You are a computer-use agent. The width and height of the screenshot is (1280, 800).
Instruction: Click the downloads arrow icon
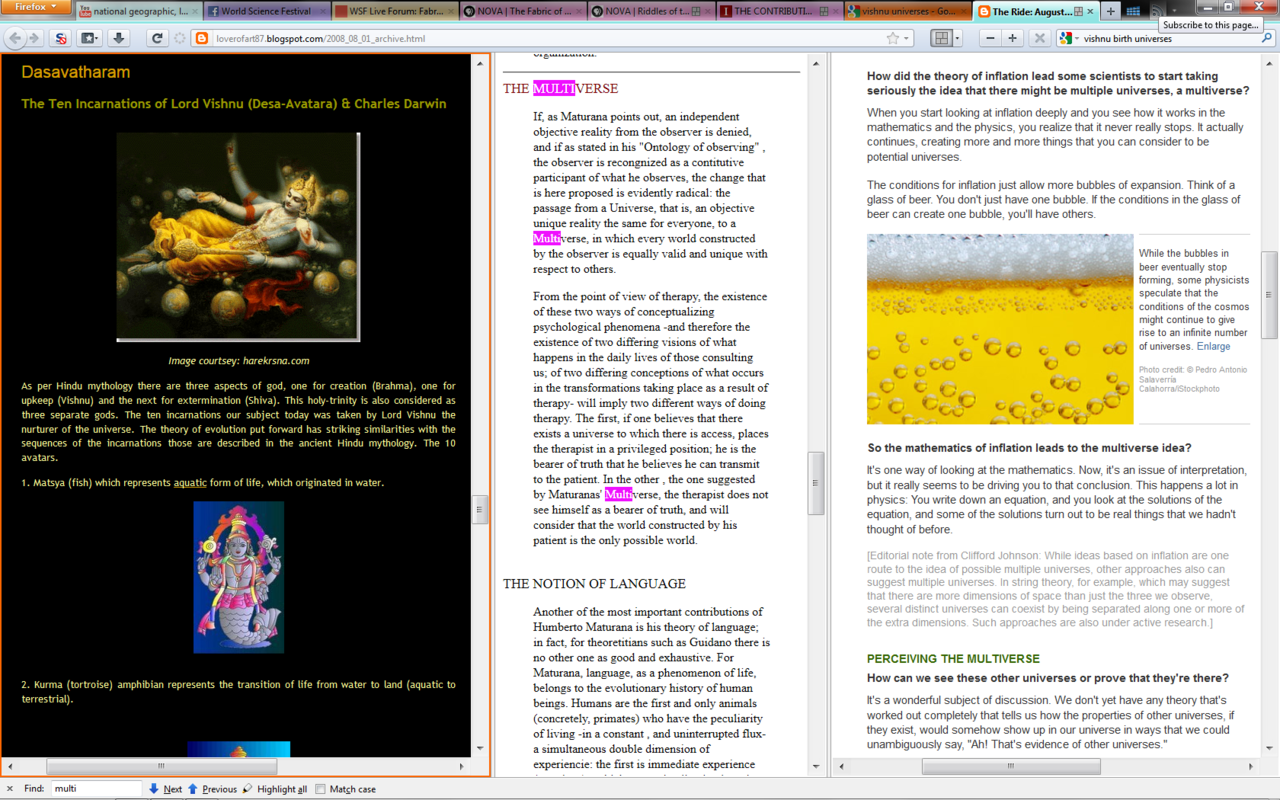[x=119, y=38]
